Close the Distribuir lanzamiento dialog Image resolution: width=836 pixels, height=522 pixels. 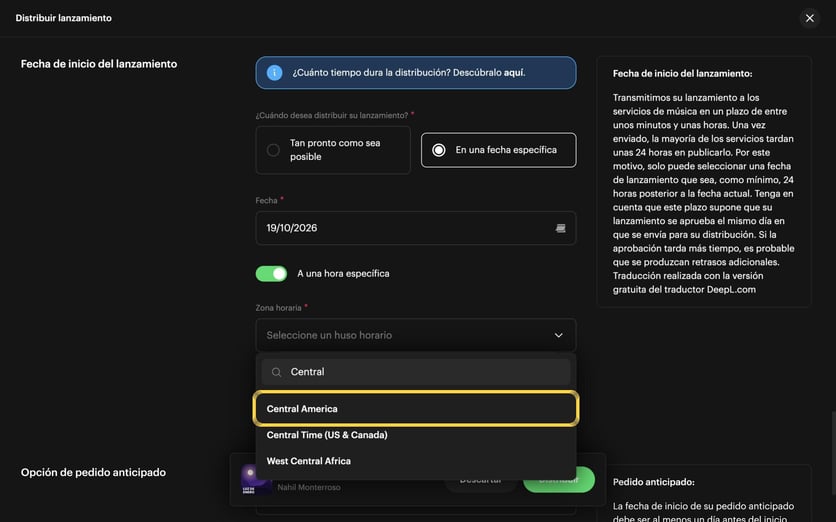[x=809, y=18]
